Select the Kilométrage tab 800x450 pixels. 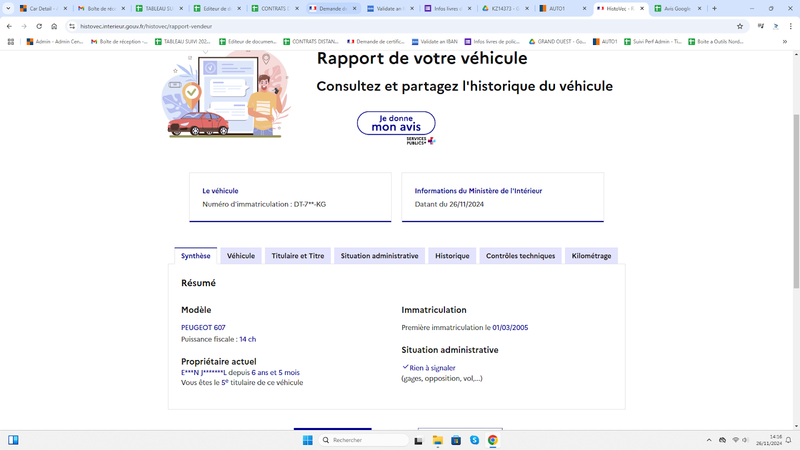pos(591,256)
